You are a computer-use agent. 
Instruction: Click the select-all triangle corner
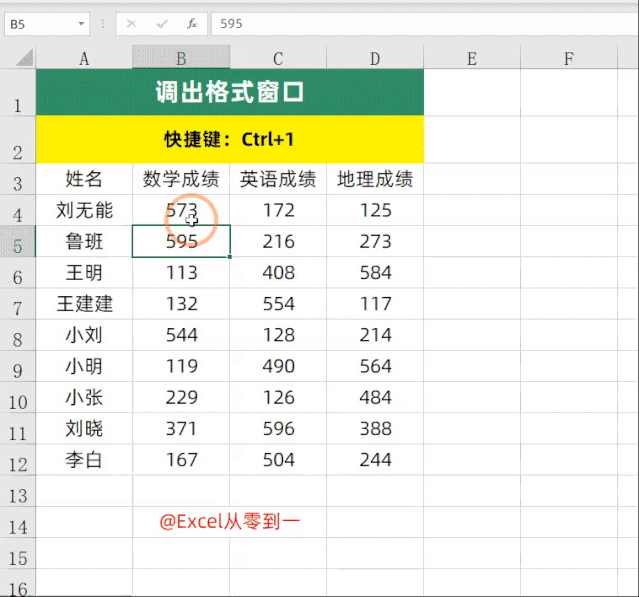pos(24,57)
